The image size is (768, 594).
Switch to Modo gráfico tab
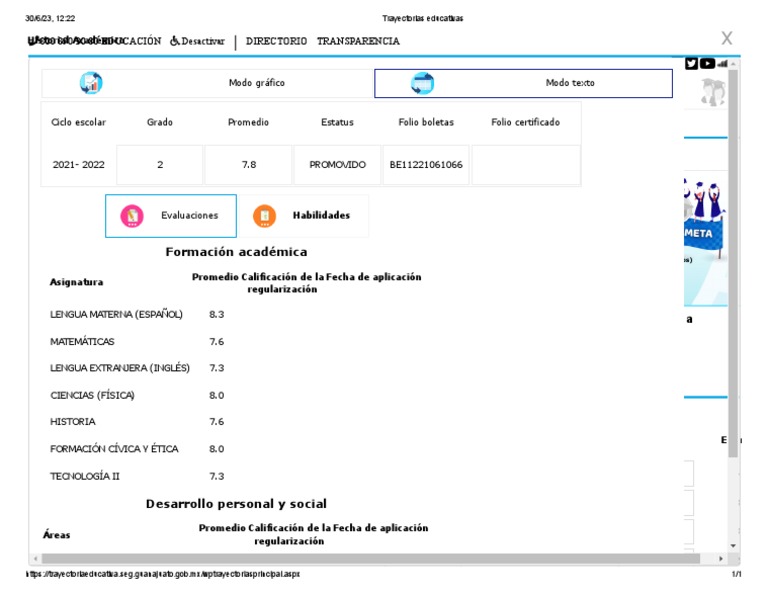point(208,83)
